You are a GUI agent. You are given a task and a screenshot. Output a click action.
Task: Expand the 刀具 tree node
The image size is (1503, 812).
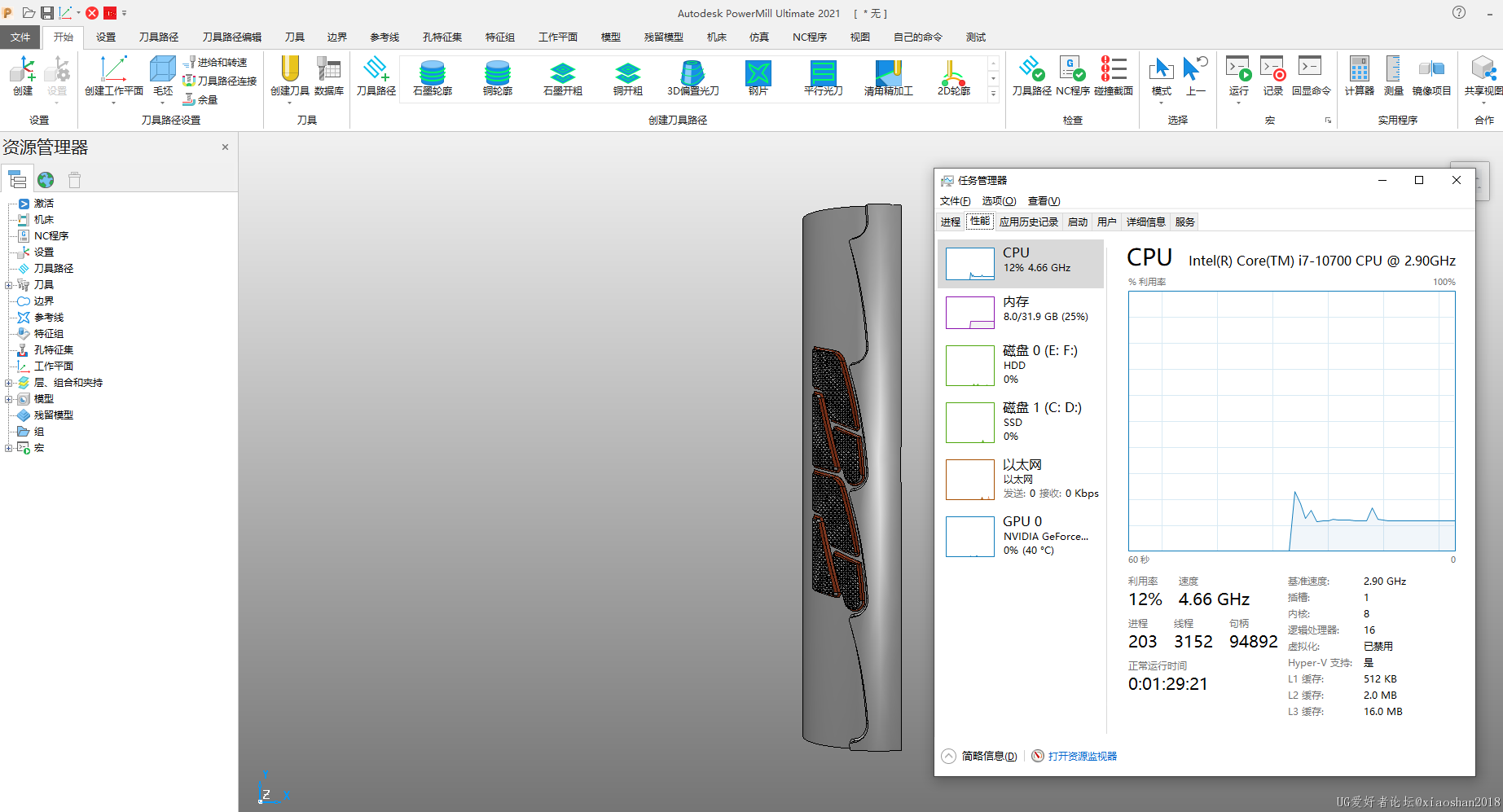(x=9, y=285)
